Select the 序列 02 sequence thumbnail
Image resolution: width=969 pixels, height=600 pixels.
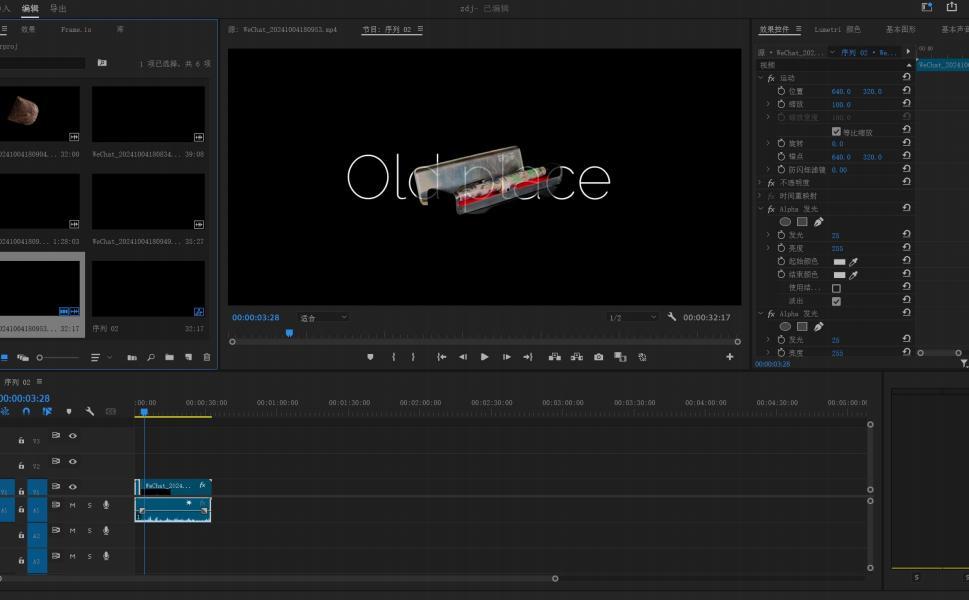coord(148,289)
